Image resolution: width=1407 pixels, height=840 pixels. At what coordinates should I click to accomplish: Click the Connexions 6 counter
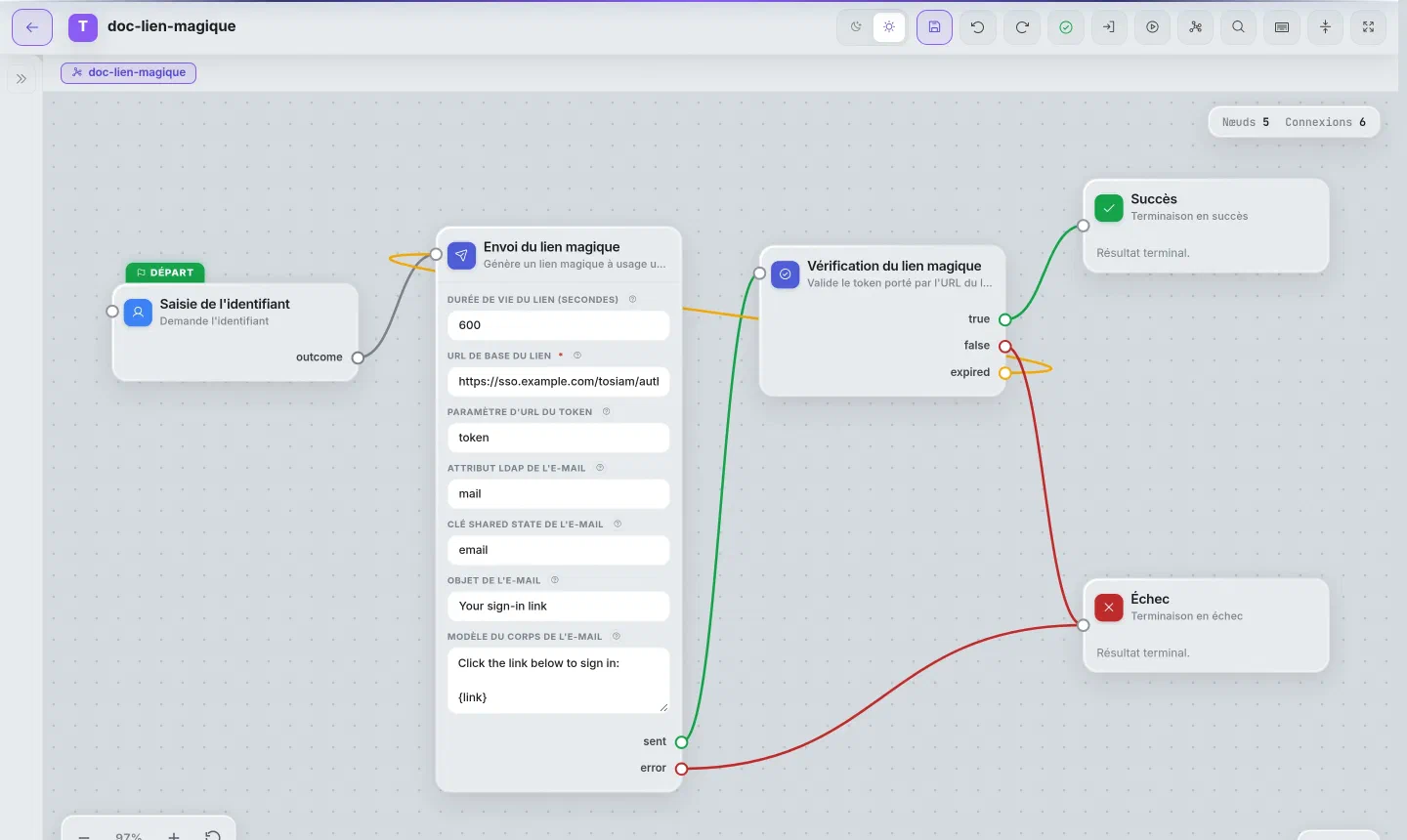1326,122
